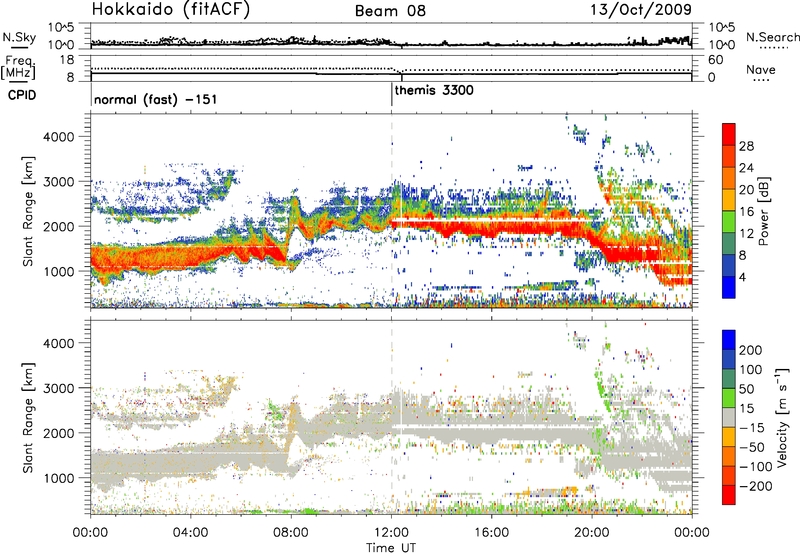Click the "12:00" time tick label
The image size is (800, 554).
point(391,533)
